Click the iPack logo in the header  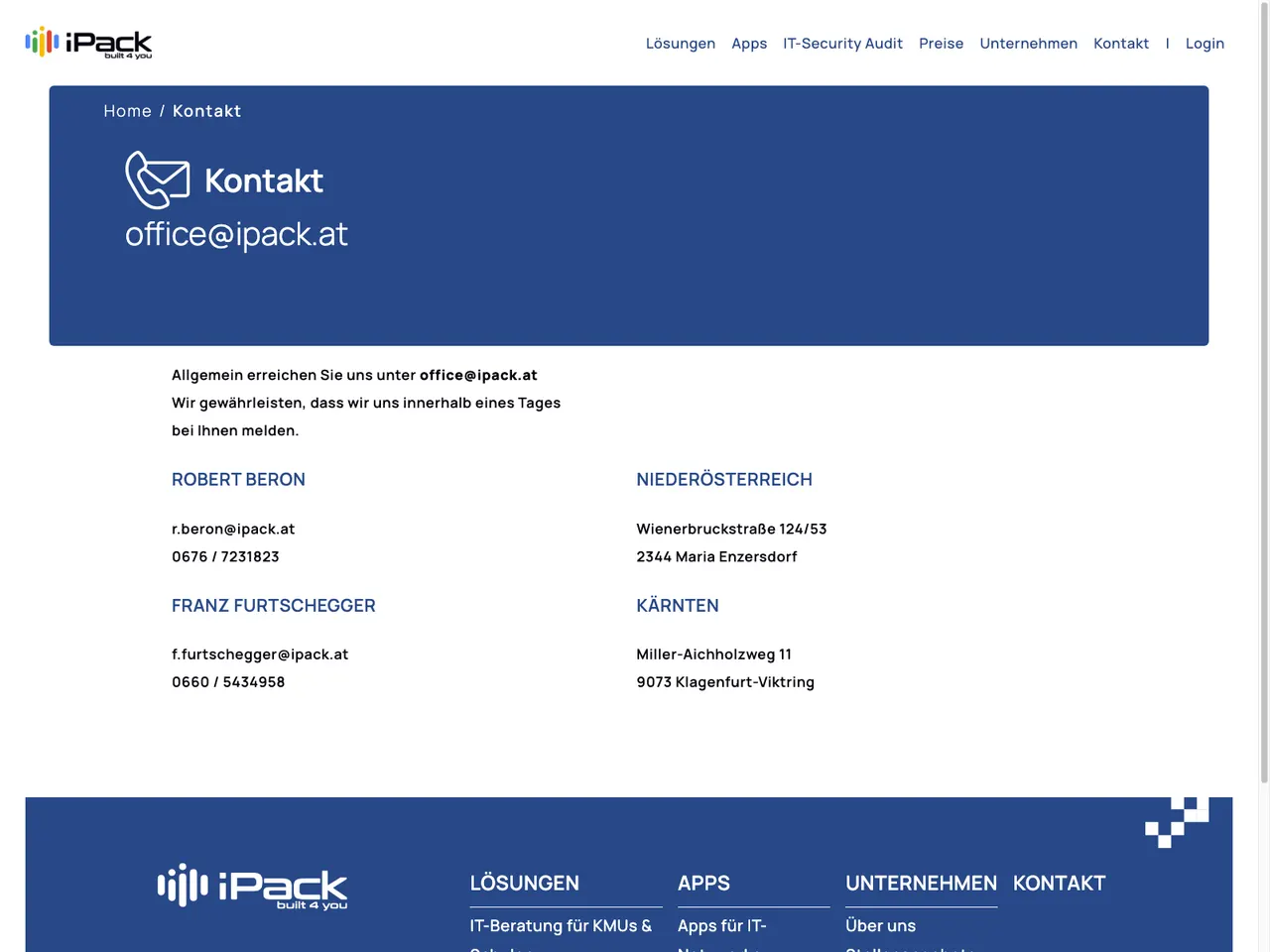(88, 43)
